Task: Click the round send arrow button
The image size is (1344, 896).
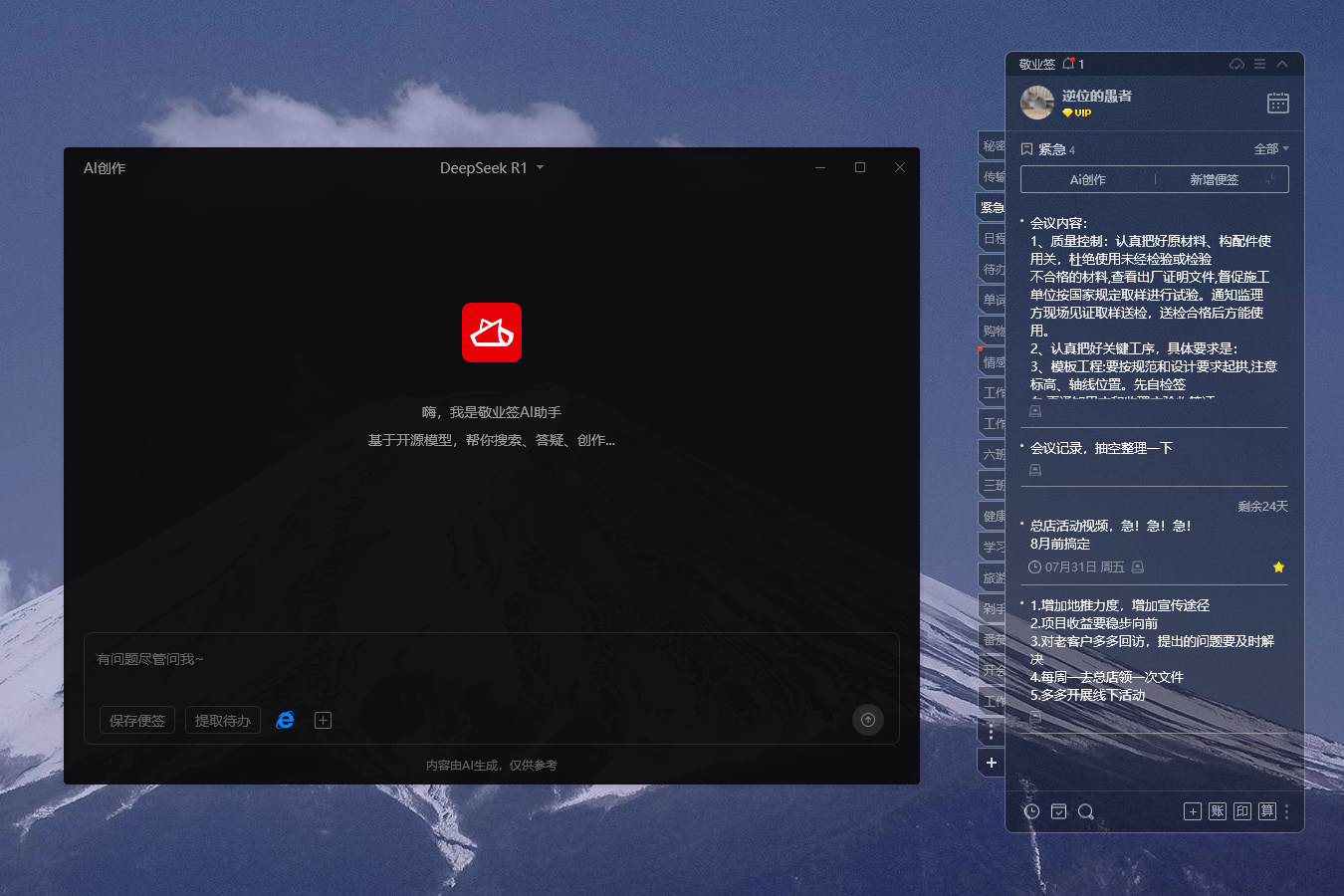Action: click(868, 720)
